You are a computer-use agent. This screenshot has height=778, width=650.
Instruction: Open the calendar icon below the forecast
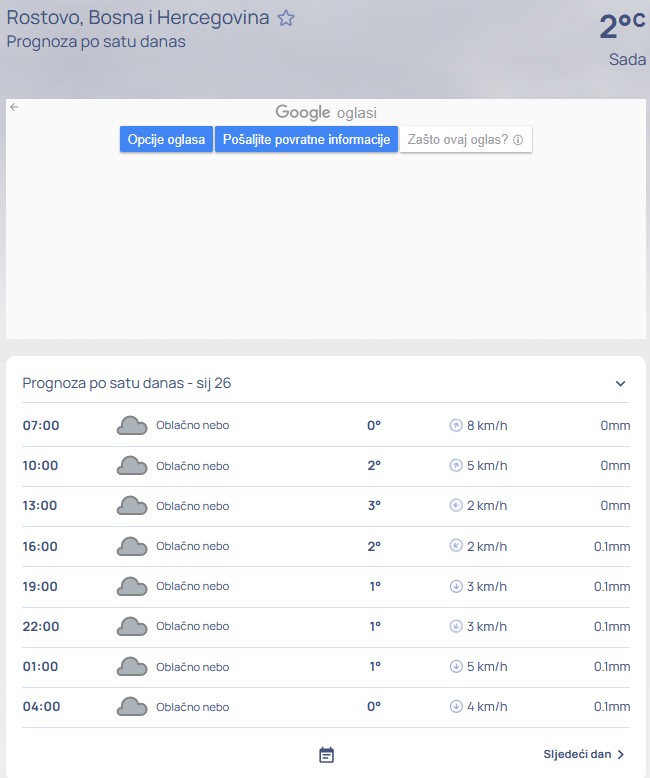[x=326, y=755]
